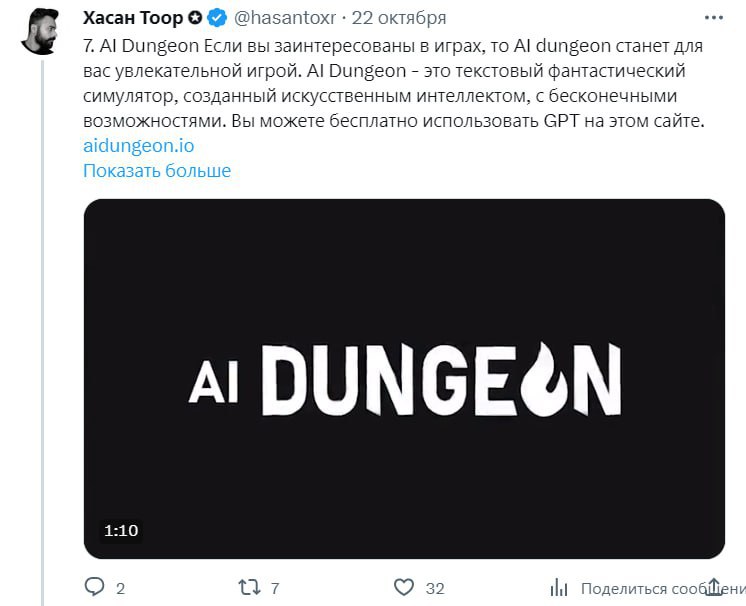Open the aidungeon.io link

[138, 146]
